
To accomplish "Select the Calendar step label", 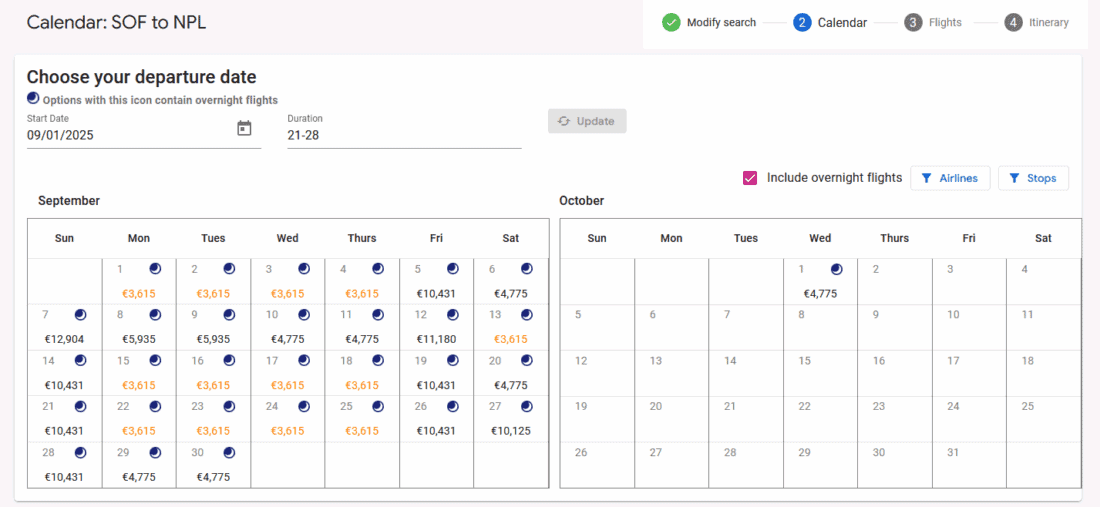I will pyautogui.click(x=842, y=23).
